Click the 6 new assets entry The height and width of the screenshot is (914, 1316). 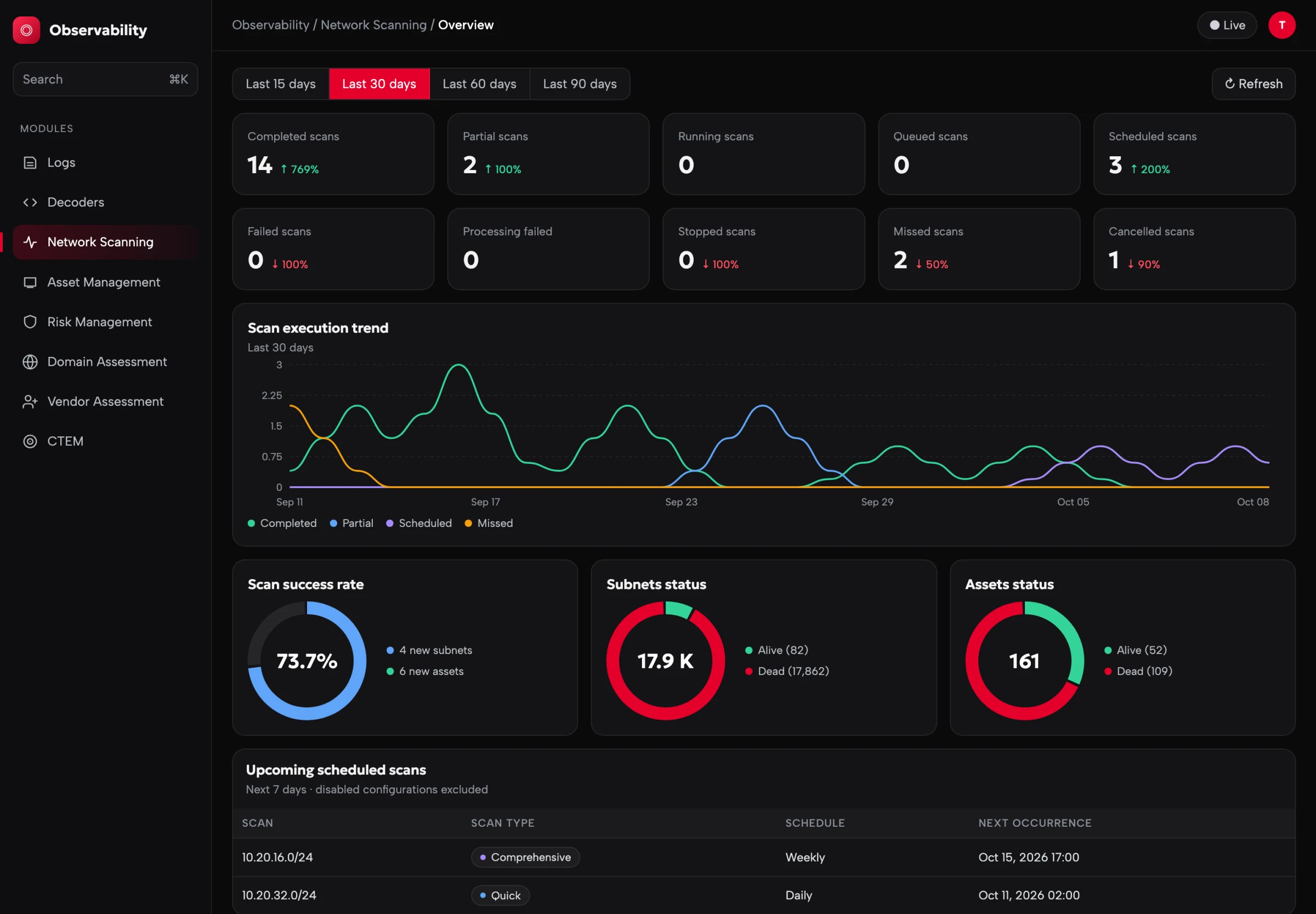(425, 671)
